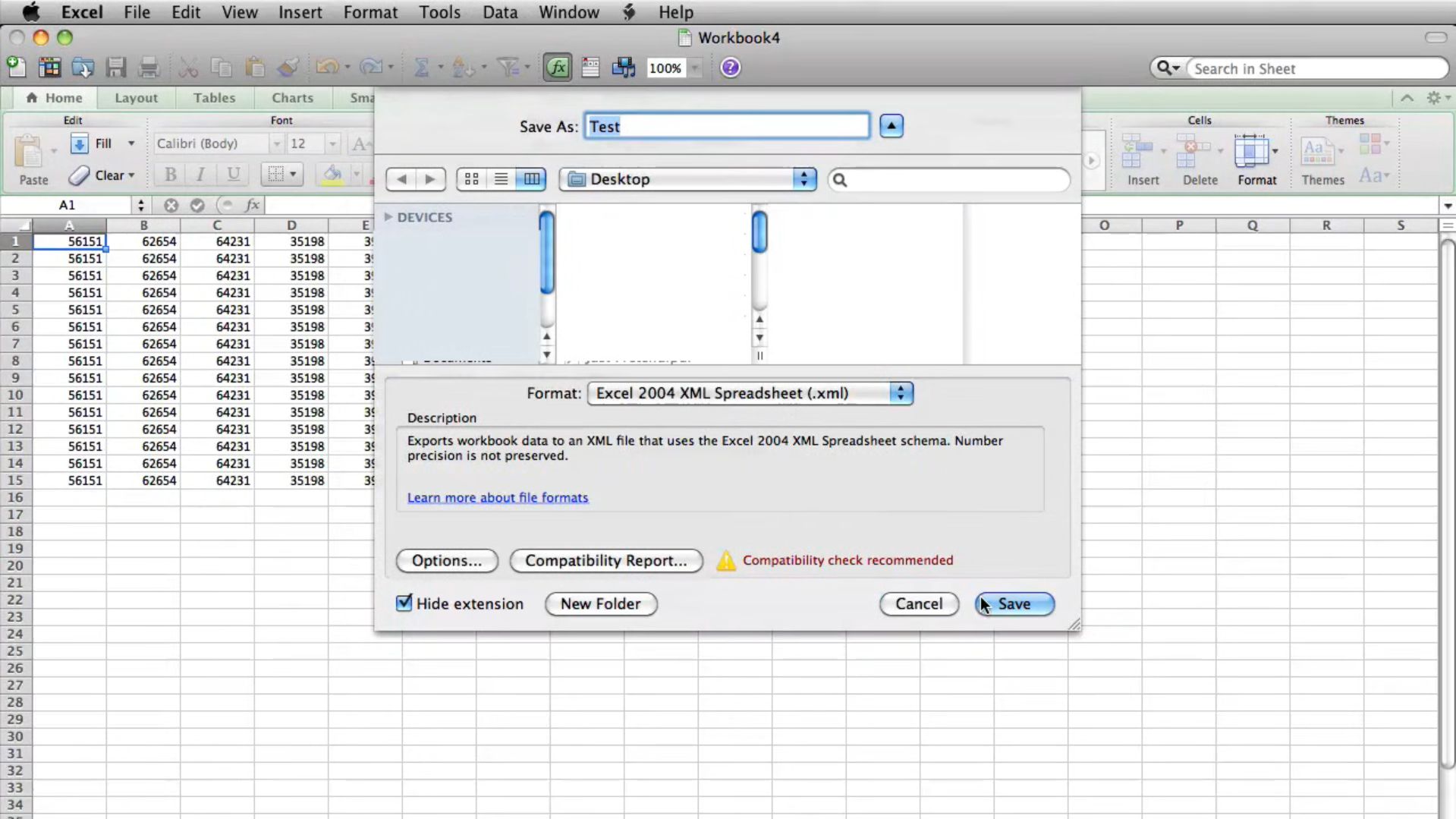
Task: Toggle Underline formatting
Action: coord(234,175)
